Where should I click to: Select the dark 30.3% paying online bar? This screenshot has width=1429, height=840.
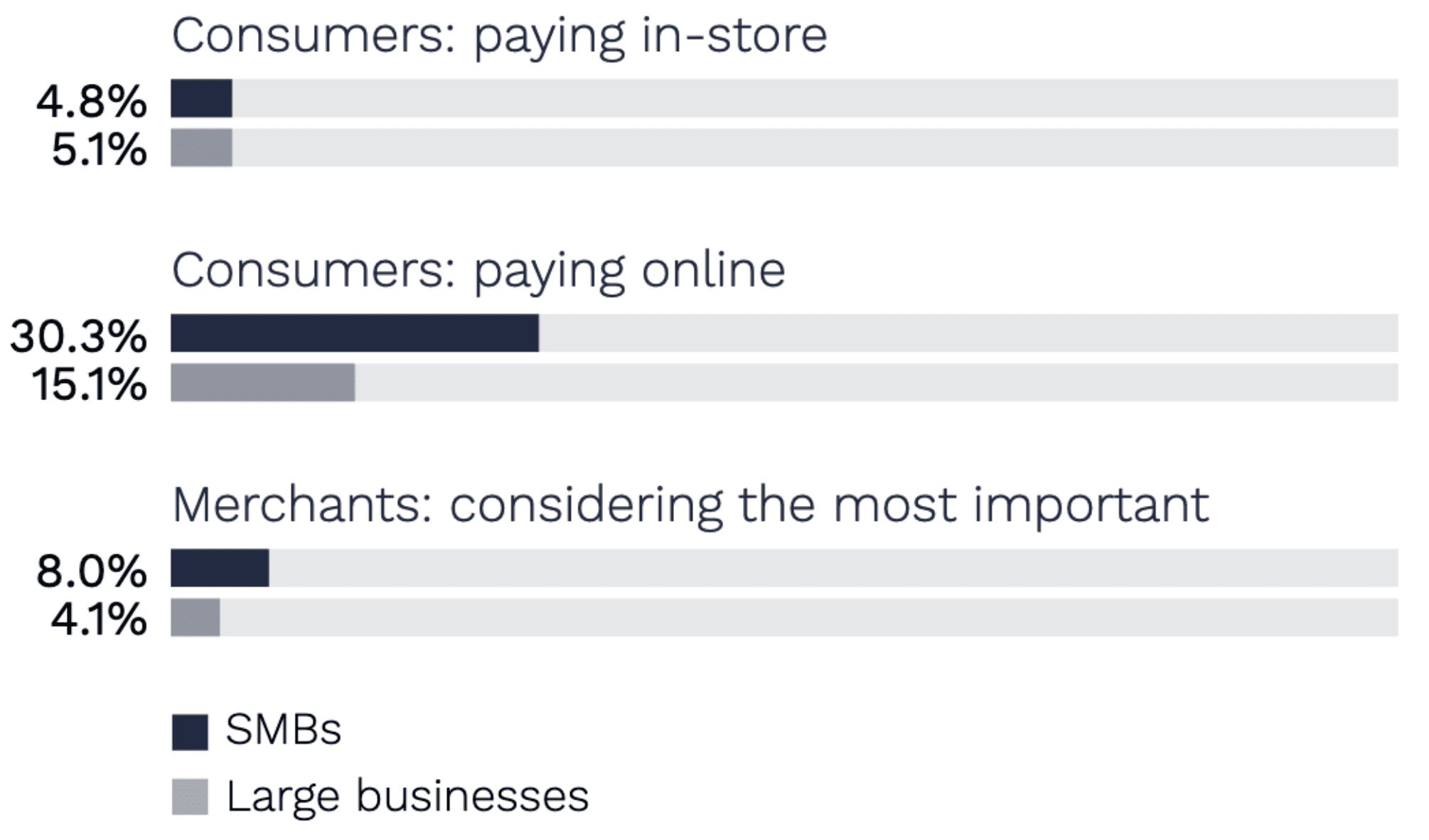[x=354, y=333]
